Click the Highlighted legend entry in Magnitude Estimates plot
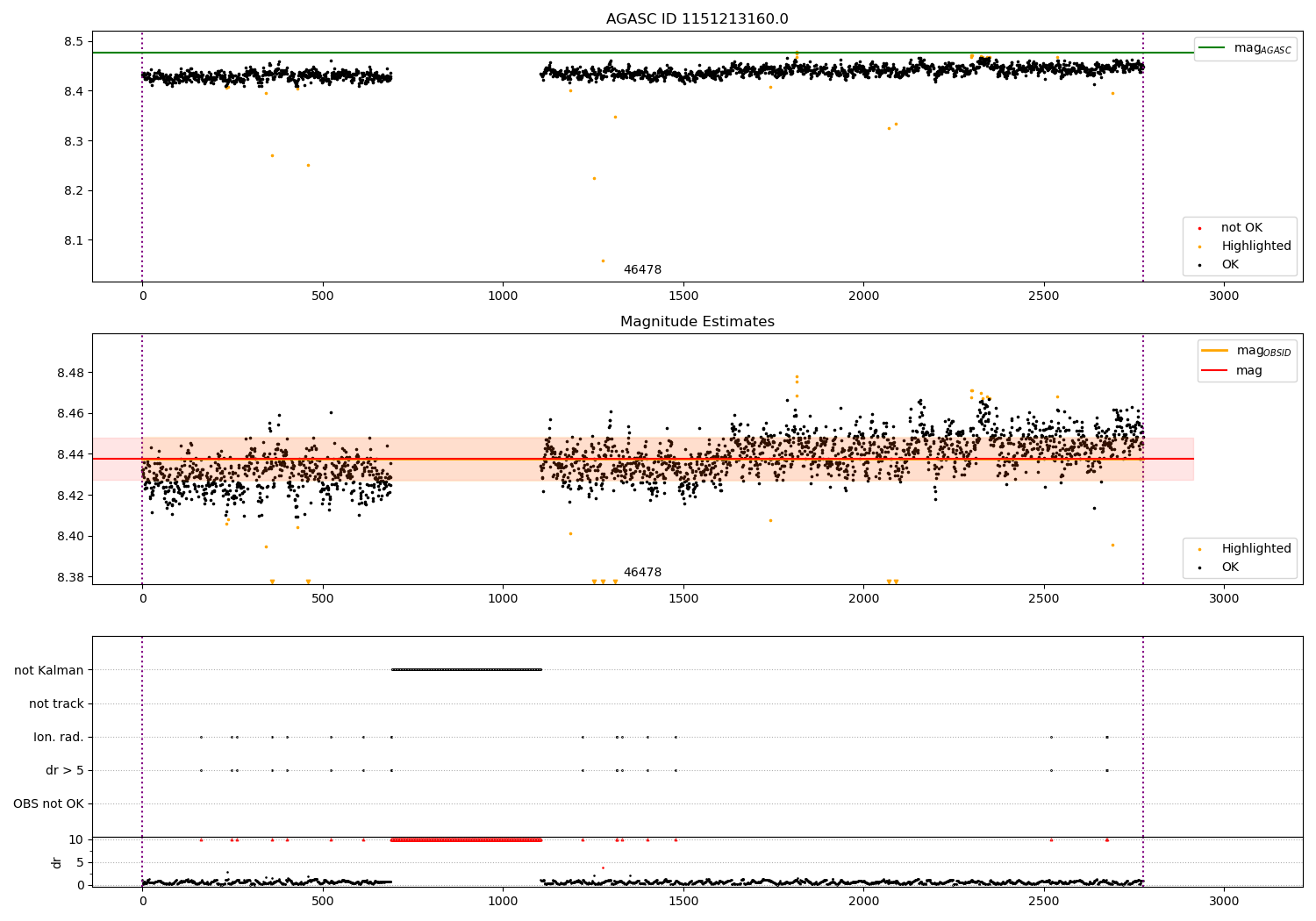This screenshot has width=1316, height=921. point(1244,549)
